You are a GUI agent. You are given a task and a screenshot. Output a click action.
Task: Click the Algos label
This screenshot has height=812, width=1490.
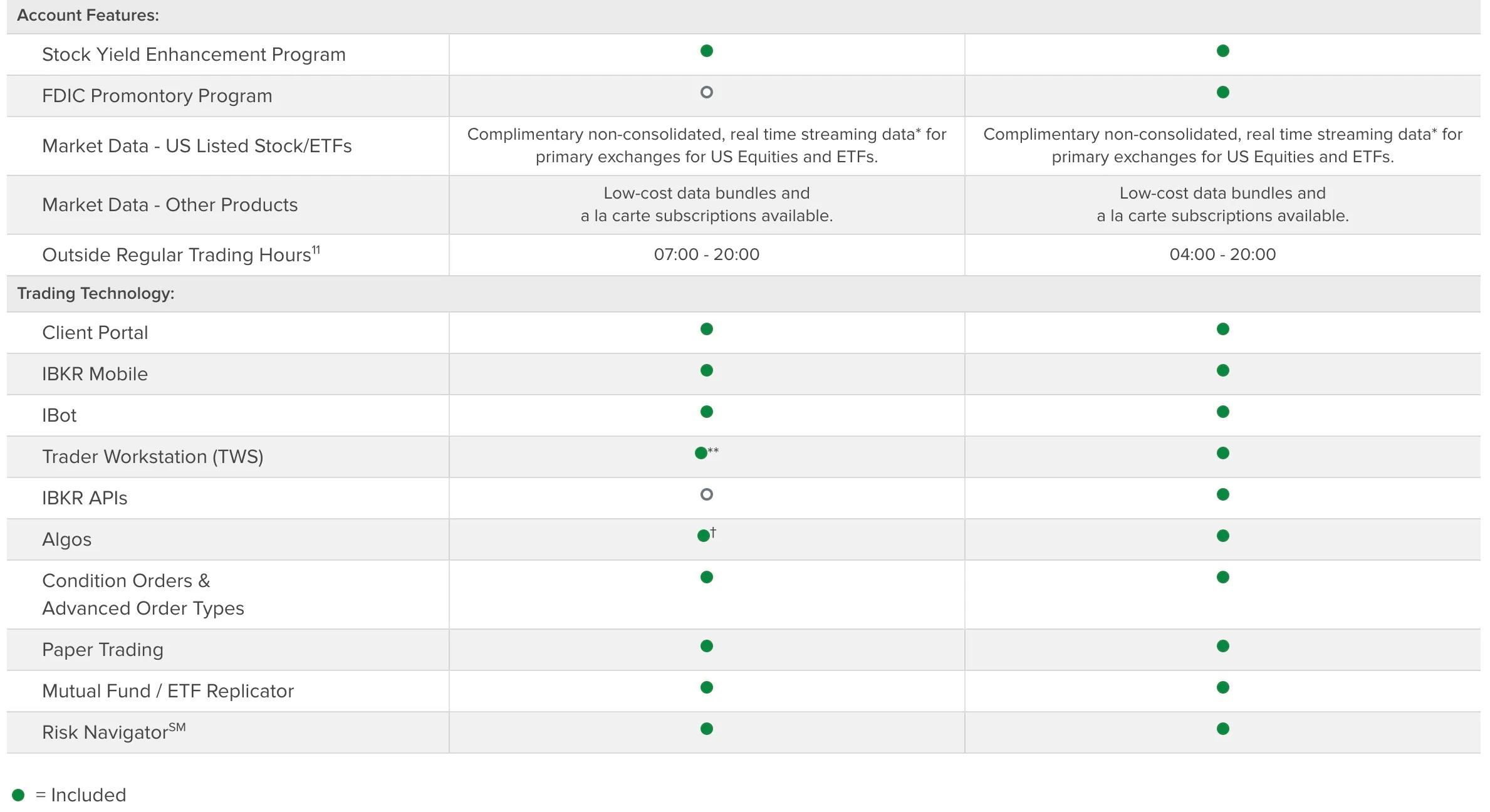tap(66, 539)
